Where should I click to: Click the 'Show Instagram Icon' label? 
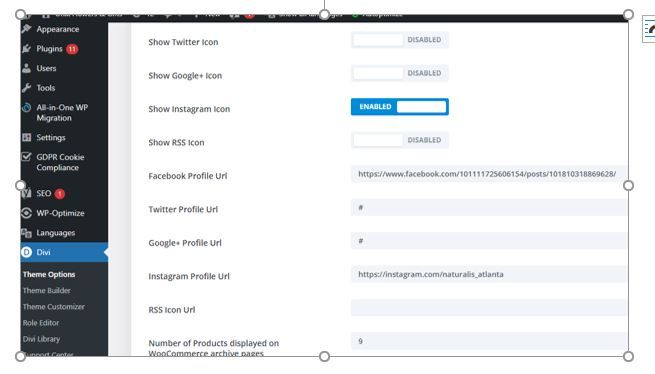189,109
